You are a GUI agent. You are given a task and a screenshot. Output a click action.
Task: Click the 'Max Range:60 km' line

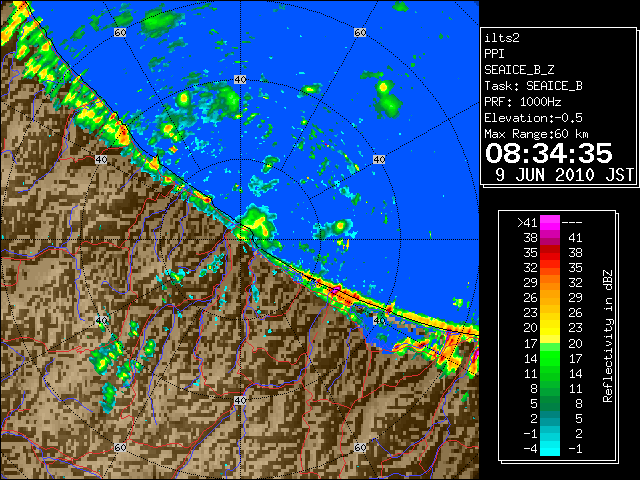(x=537, y=134)
